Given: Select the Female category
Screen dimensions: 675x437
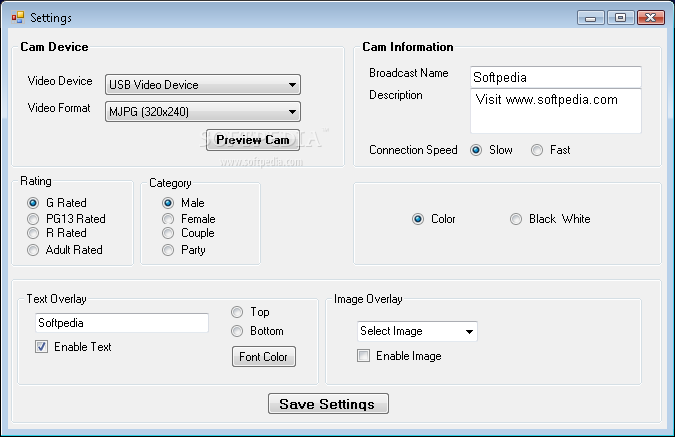Looking at the screenshot, I should pyautogui.click(x=168, y=219).
